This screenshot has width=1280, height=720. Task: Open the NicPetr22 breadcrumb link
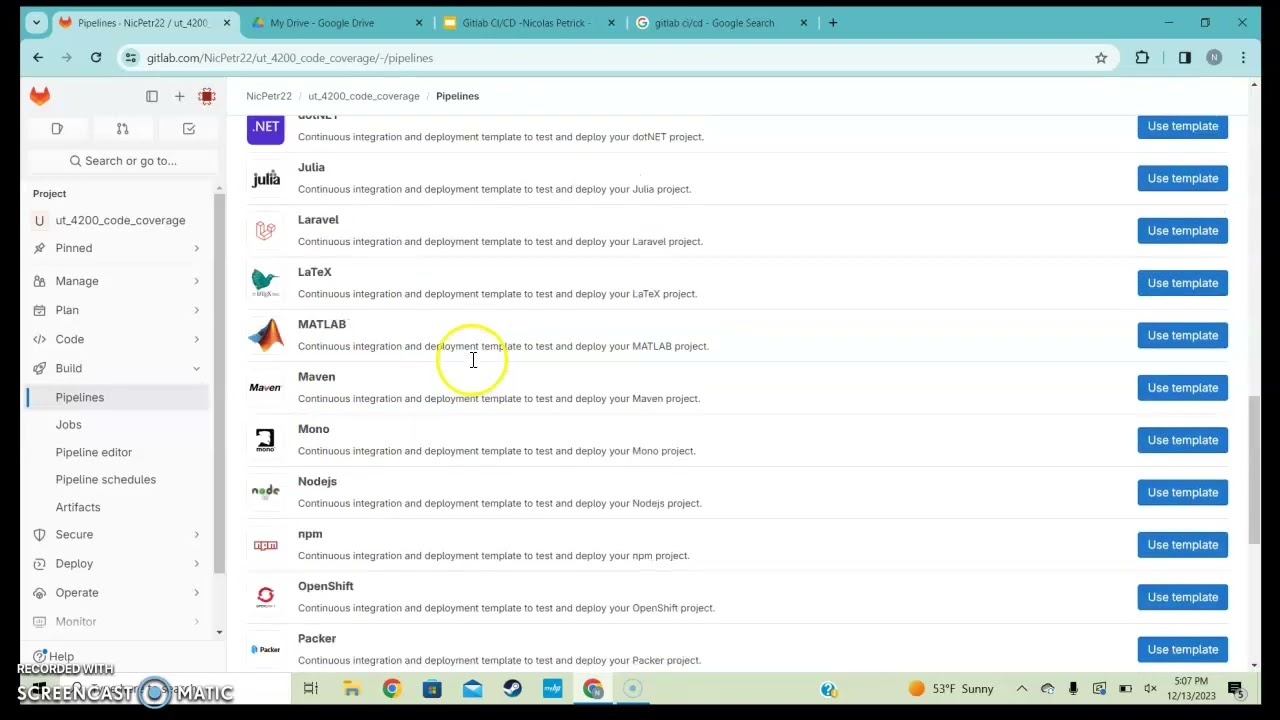point(269,96)
